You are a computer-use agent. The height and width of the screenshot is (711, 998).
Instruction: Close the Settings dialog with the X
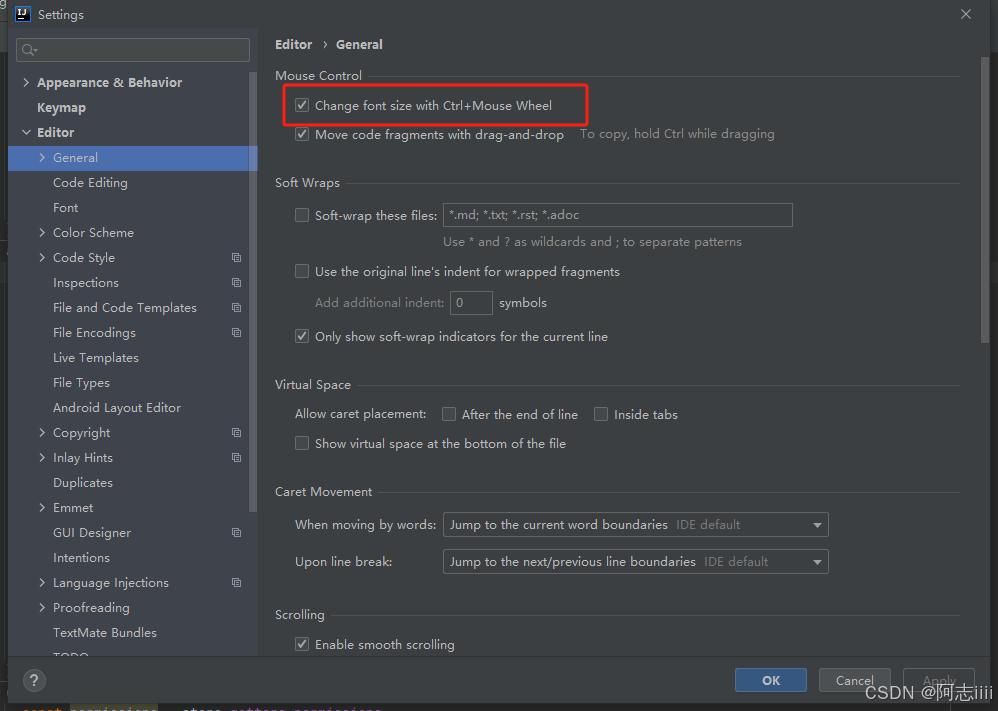966,14
